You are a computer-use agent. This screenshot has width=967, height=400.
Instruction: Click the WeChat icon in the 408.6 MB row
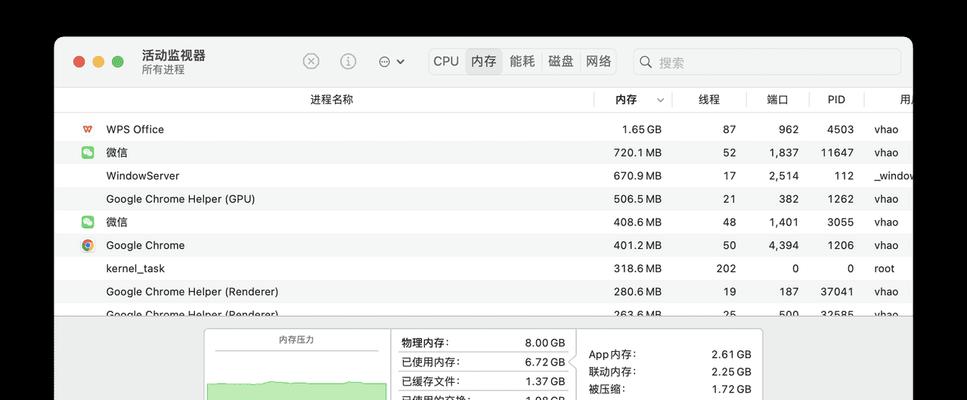click(x=88, y=222)
